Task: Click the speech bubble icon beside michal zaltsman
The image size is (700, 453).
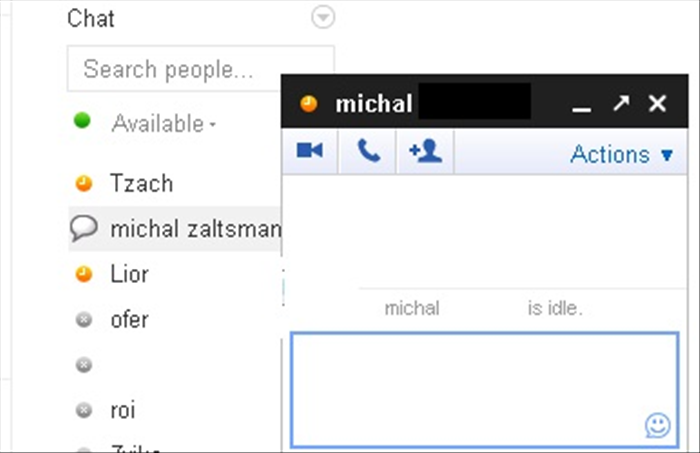Action: click(83, 228)
